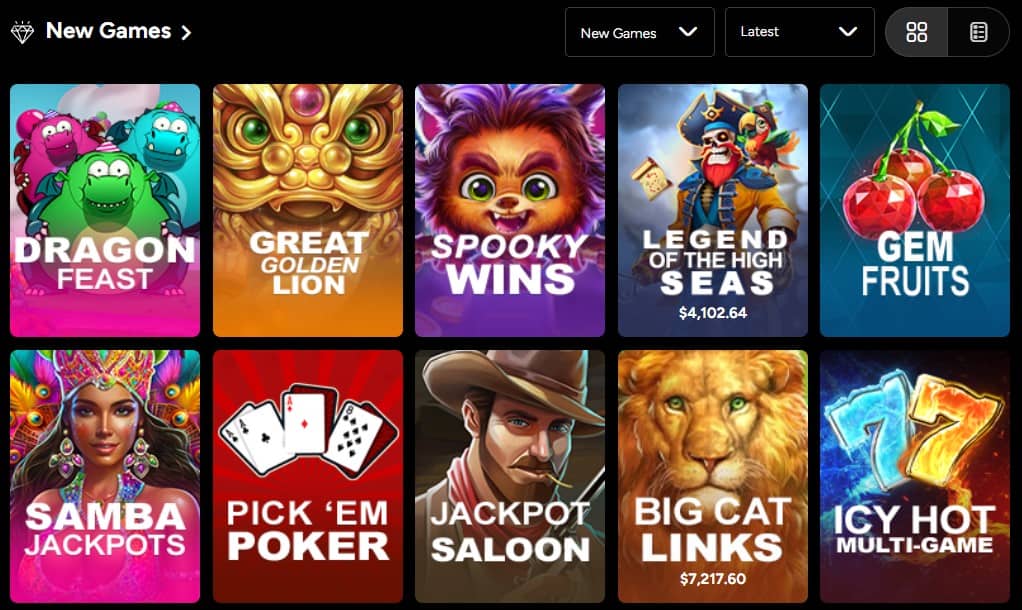Open the Gem Fruits game tile
Screen dimensions: 1022x610
click(x=914, y=211)
